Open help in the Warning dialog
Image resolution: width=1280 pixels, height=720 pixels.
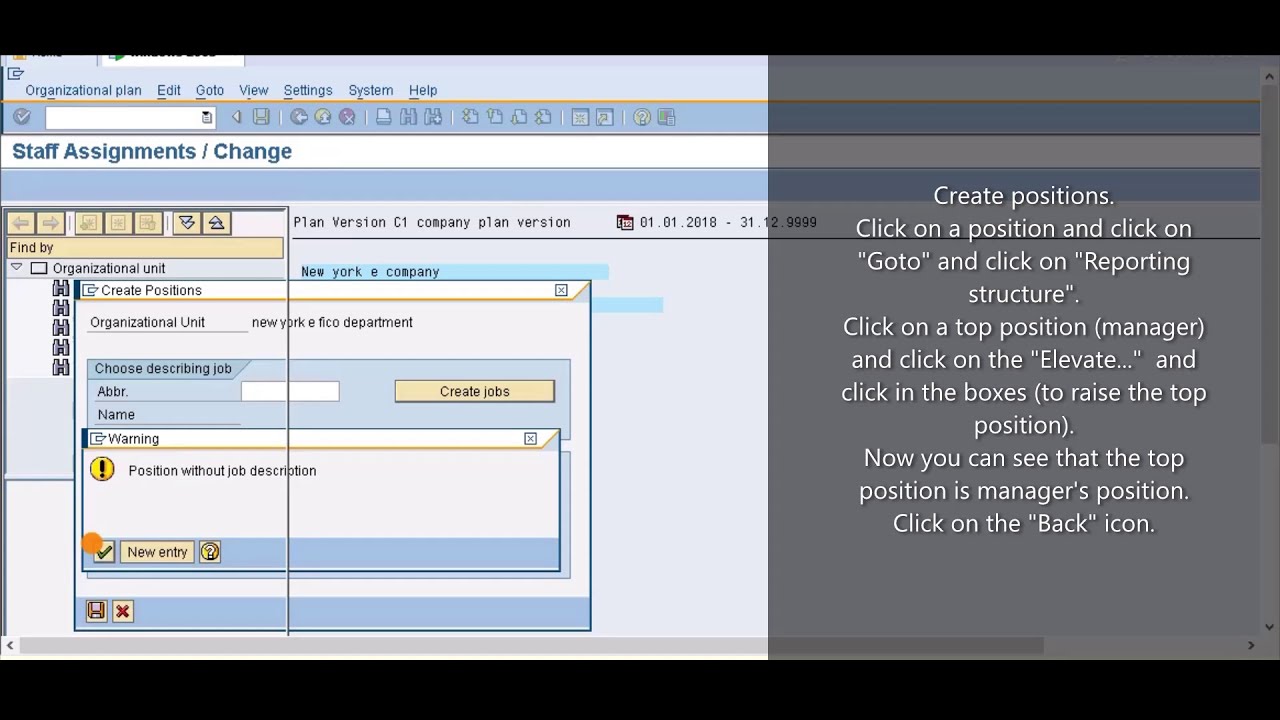coord(210,552)
